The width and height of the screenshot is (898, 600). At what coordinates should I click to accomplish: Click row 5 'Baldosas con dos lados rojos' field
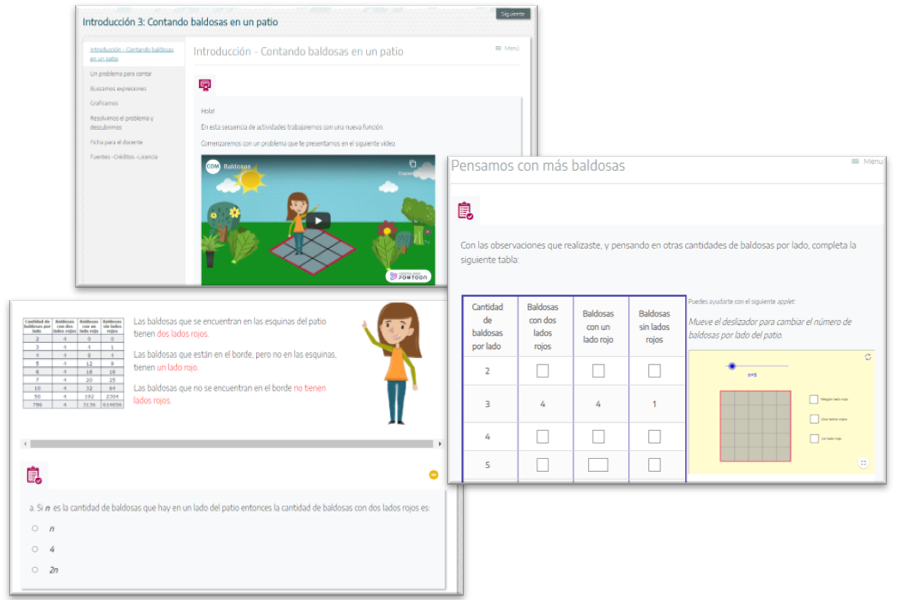click(x=542, y=465)
